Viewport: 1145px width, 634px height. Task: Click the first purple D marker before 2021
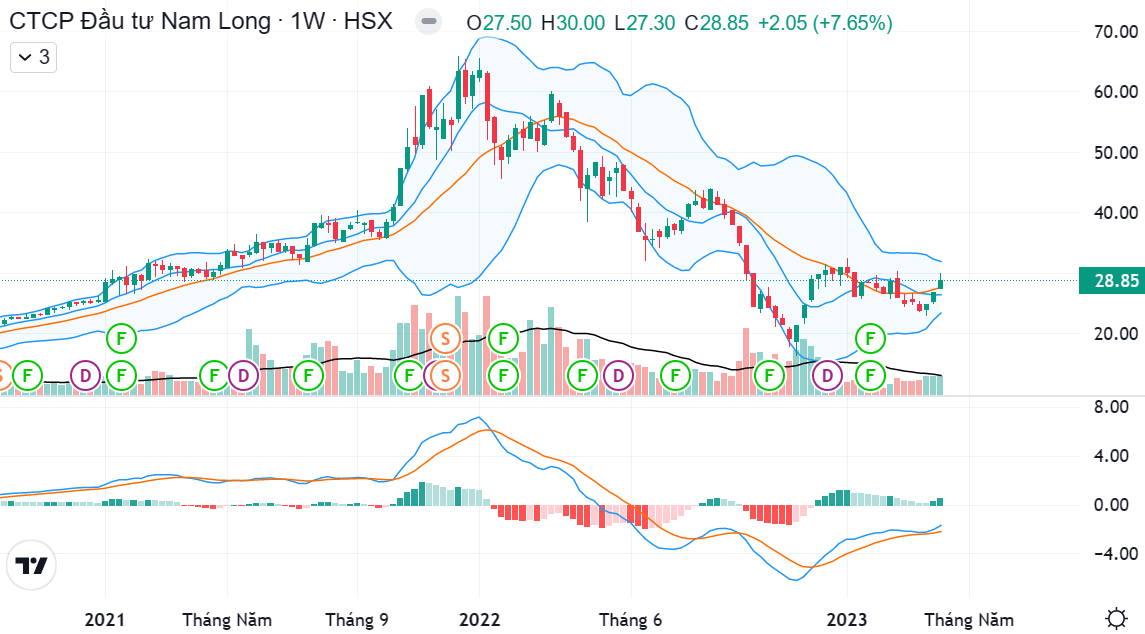coord(85,377)
